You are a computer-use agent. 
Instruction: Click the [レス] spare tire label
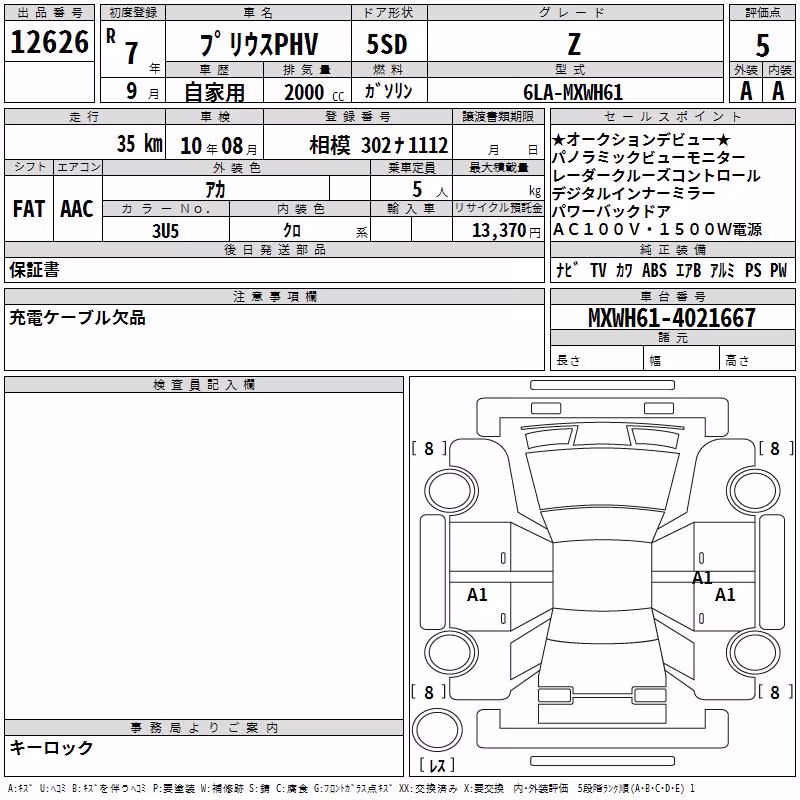pyautogui.click(x=437, y=765)
